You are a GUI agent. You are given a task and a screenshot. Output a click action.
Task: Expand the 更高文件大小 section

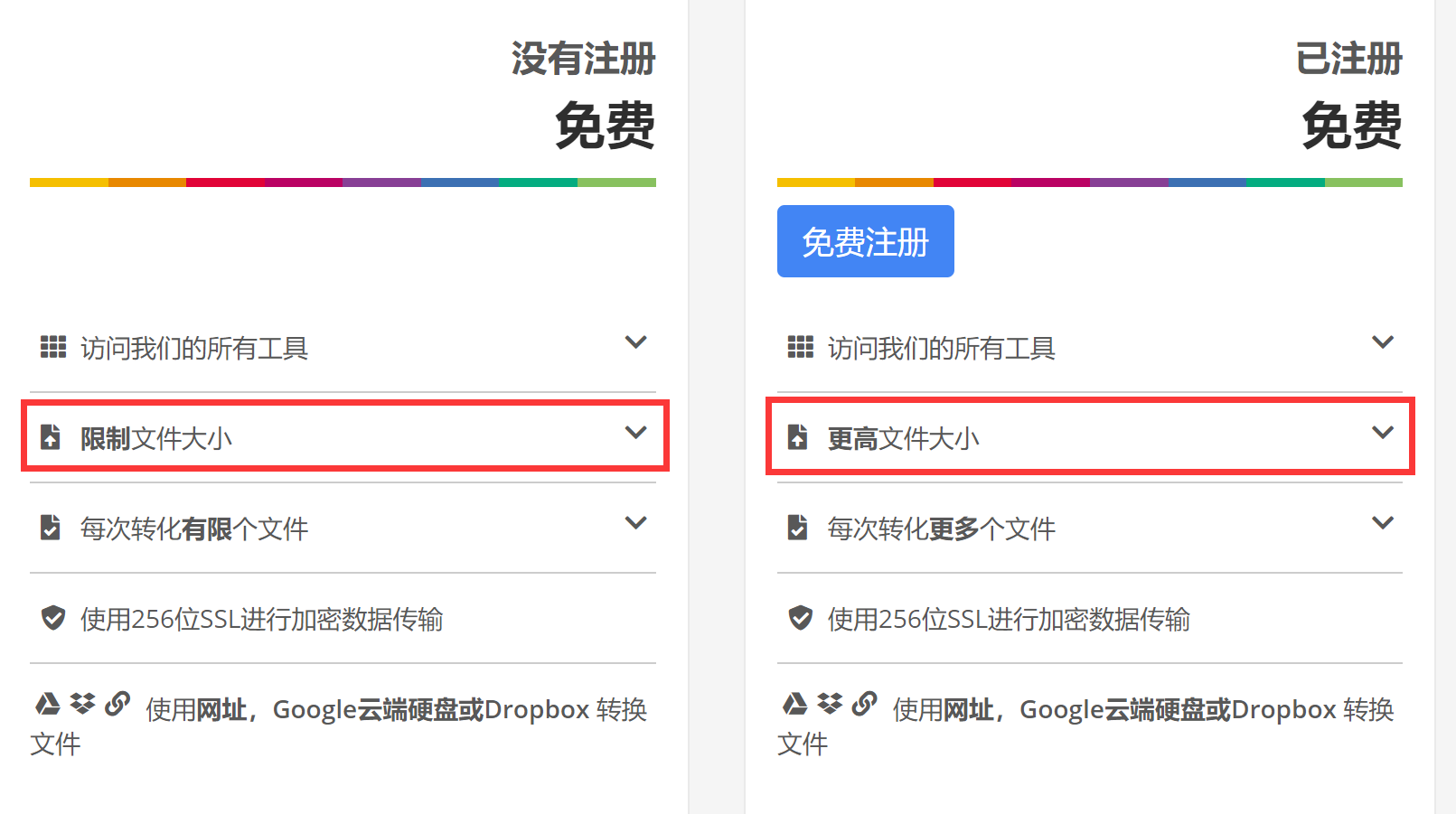point(1383,433)
